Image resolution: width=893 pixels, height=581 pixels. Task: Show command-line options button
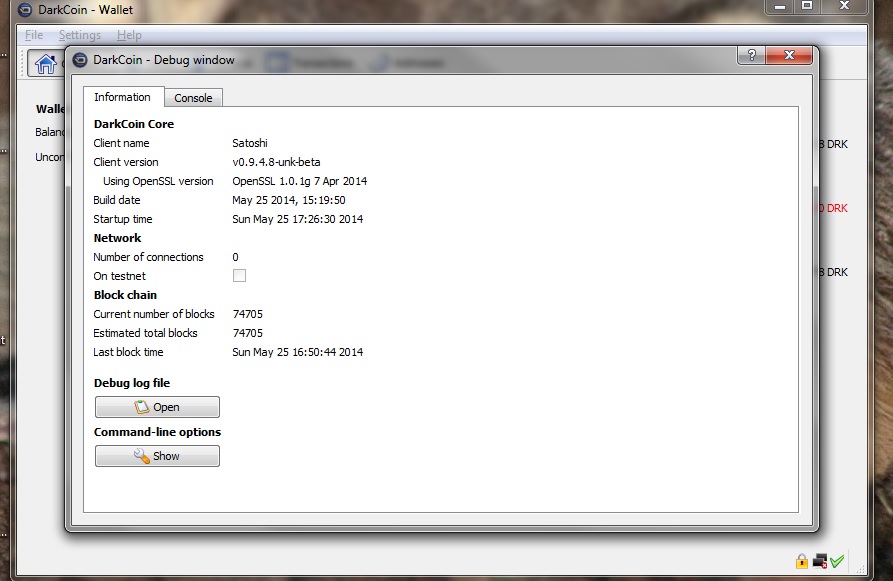tap(157, 456)
